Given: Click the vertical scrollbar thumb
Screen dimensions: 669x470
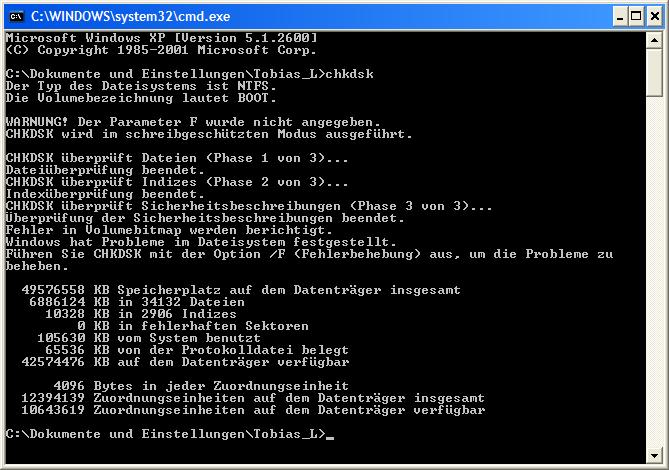Looking at the screenshot, I should coord(654,73).
